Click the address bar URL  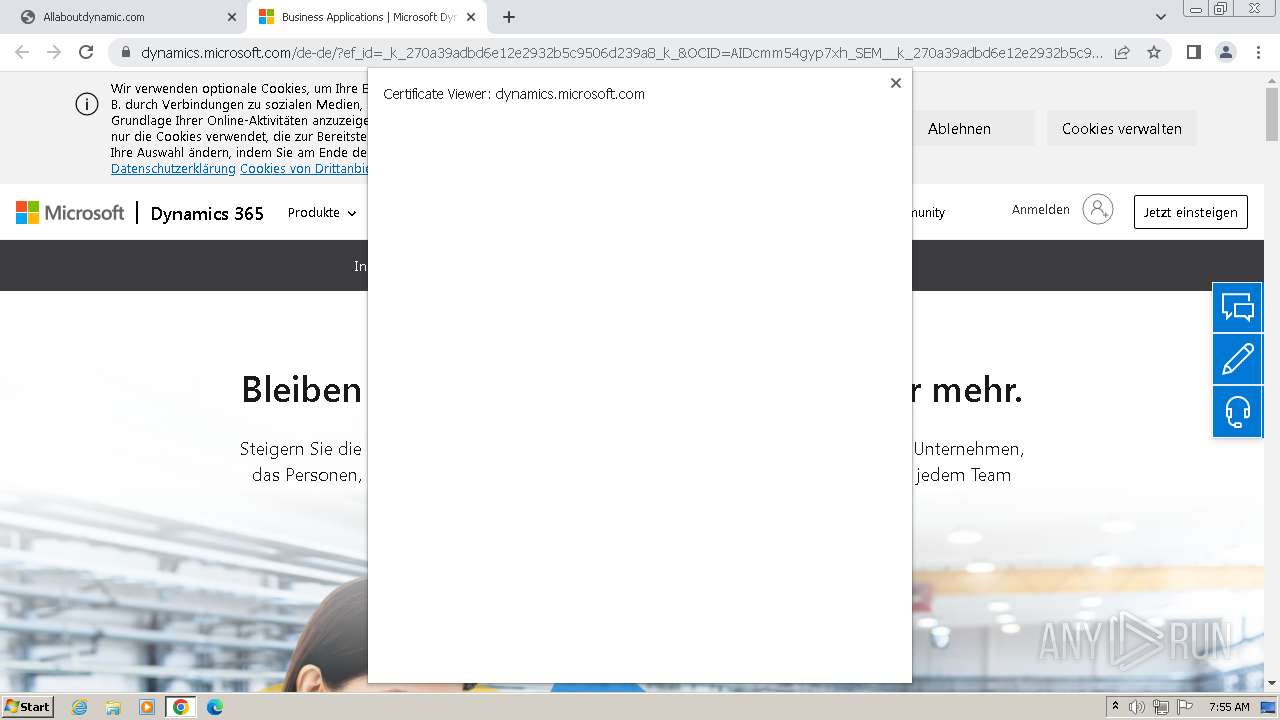point(622,53)
